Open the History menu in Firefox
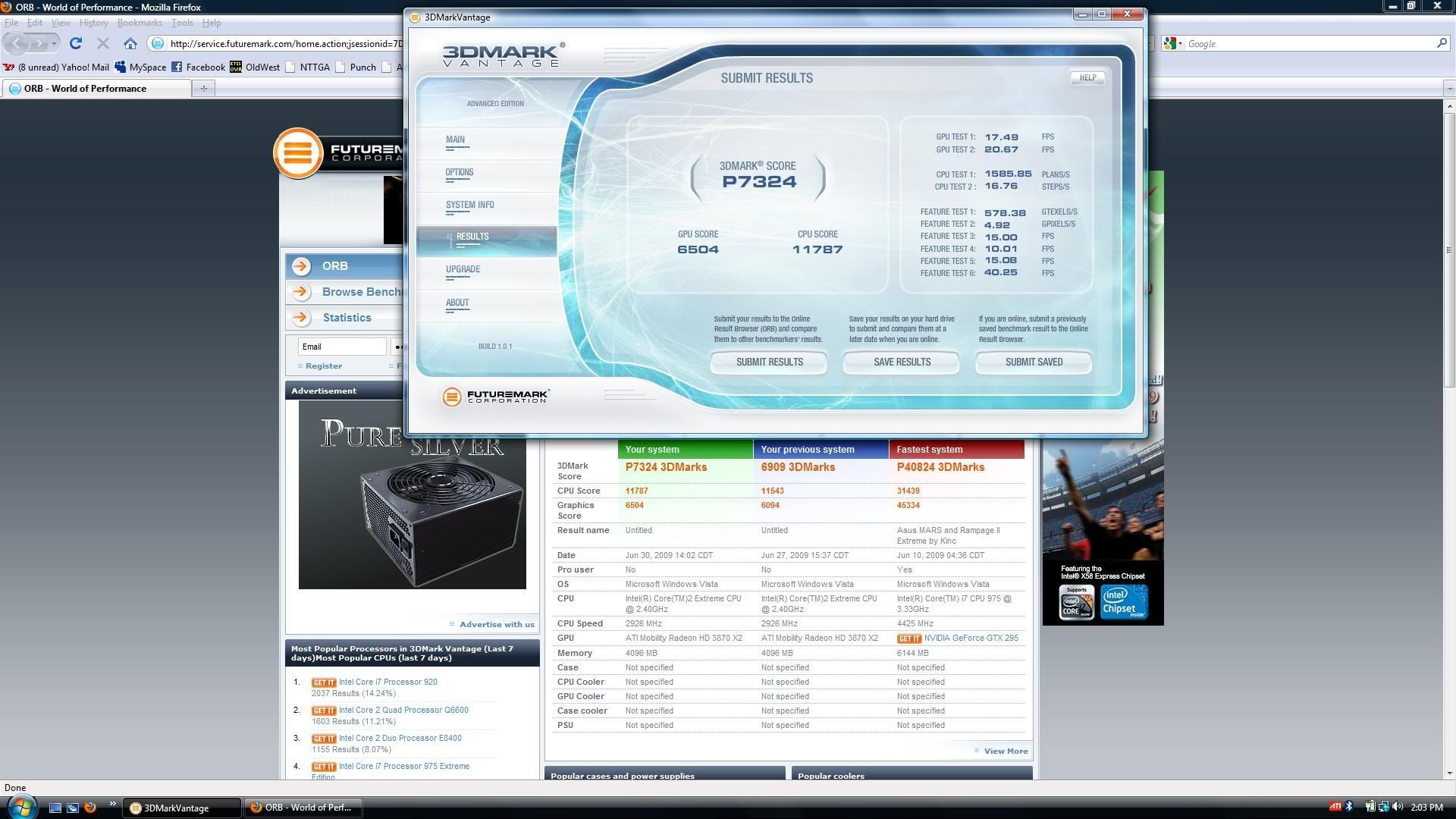This screenshot has width=1456, height=819. pos(93,23)
